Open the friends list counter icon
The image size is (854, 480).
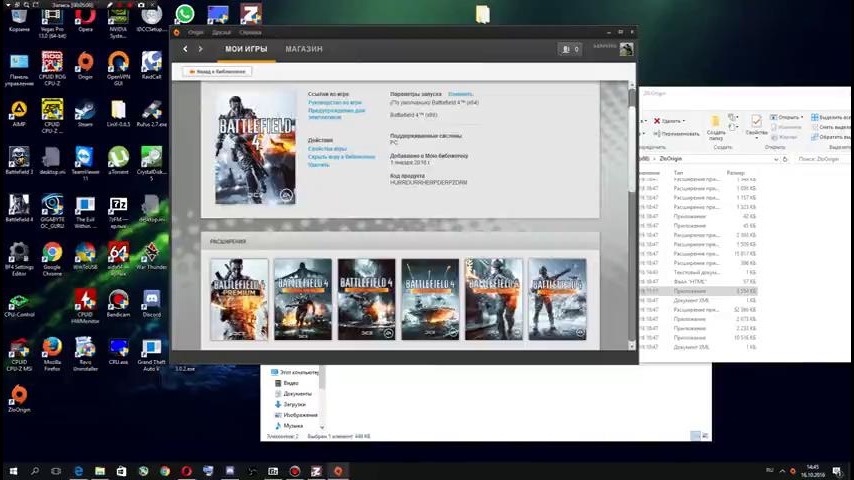(568, 49)
